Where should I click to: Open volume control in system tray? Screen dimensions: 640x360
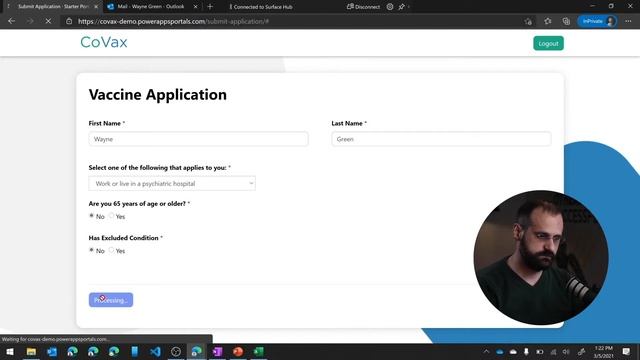click(566, 351)
